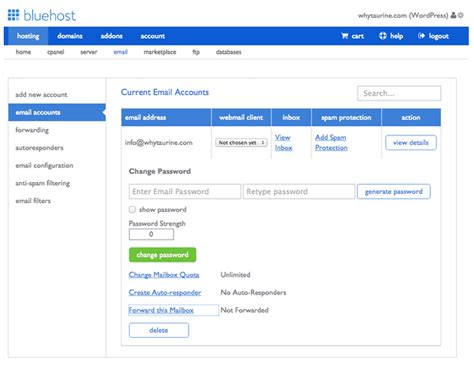Open 'anti-spam filtering' in sidebar
The height and width of the screenshot is (366, 474).
click(43, 183)
